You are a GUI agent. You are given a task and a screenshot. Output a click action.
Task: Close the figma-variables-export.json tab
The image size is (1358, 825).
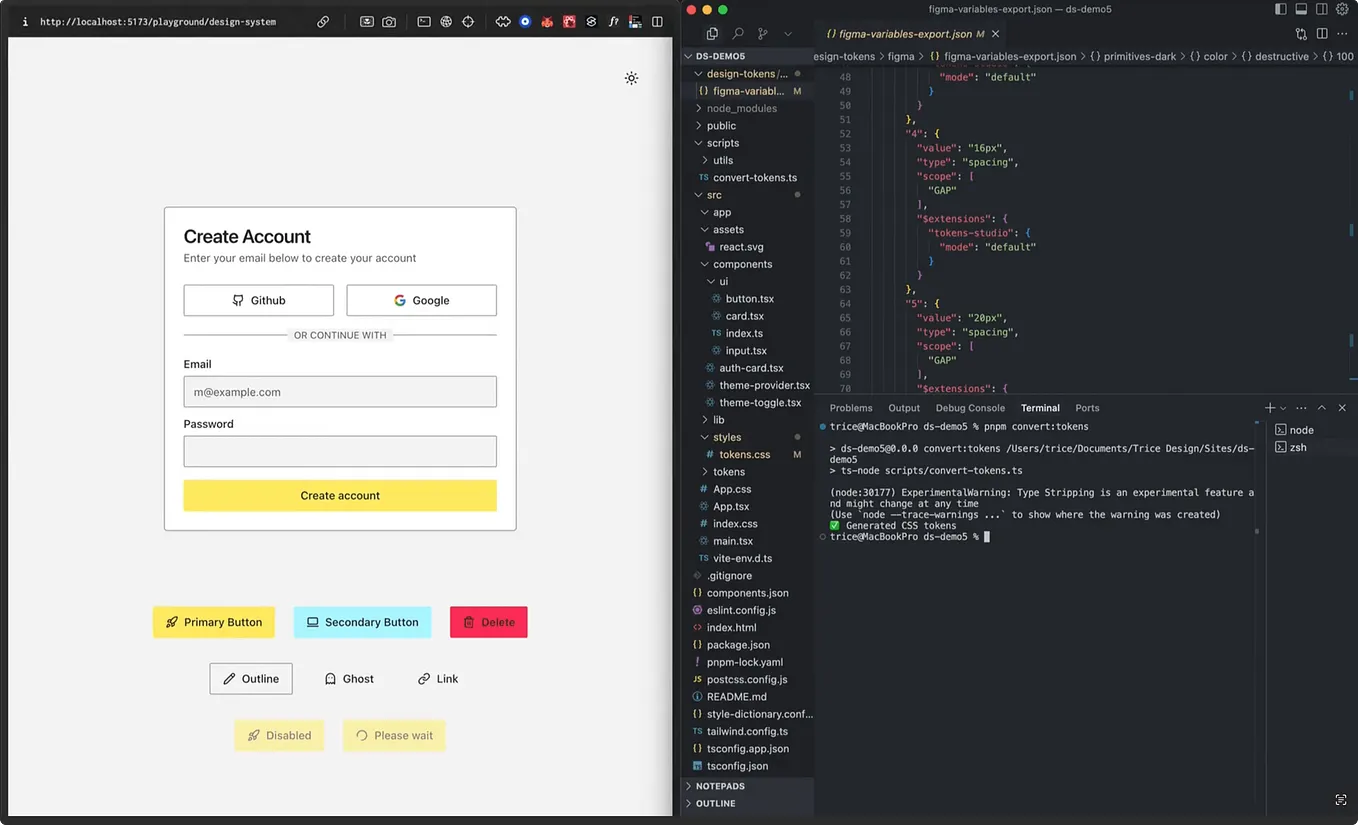pos(995,34)
